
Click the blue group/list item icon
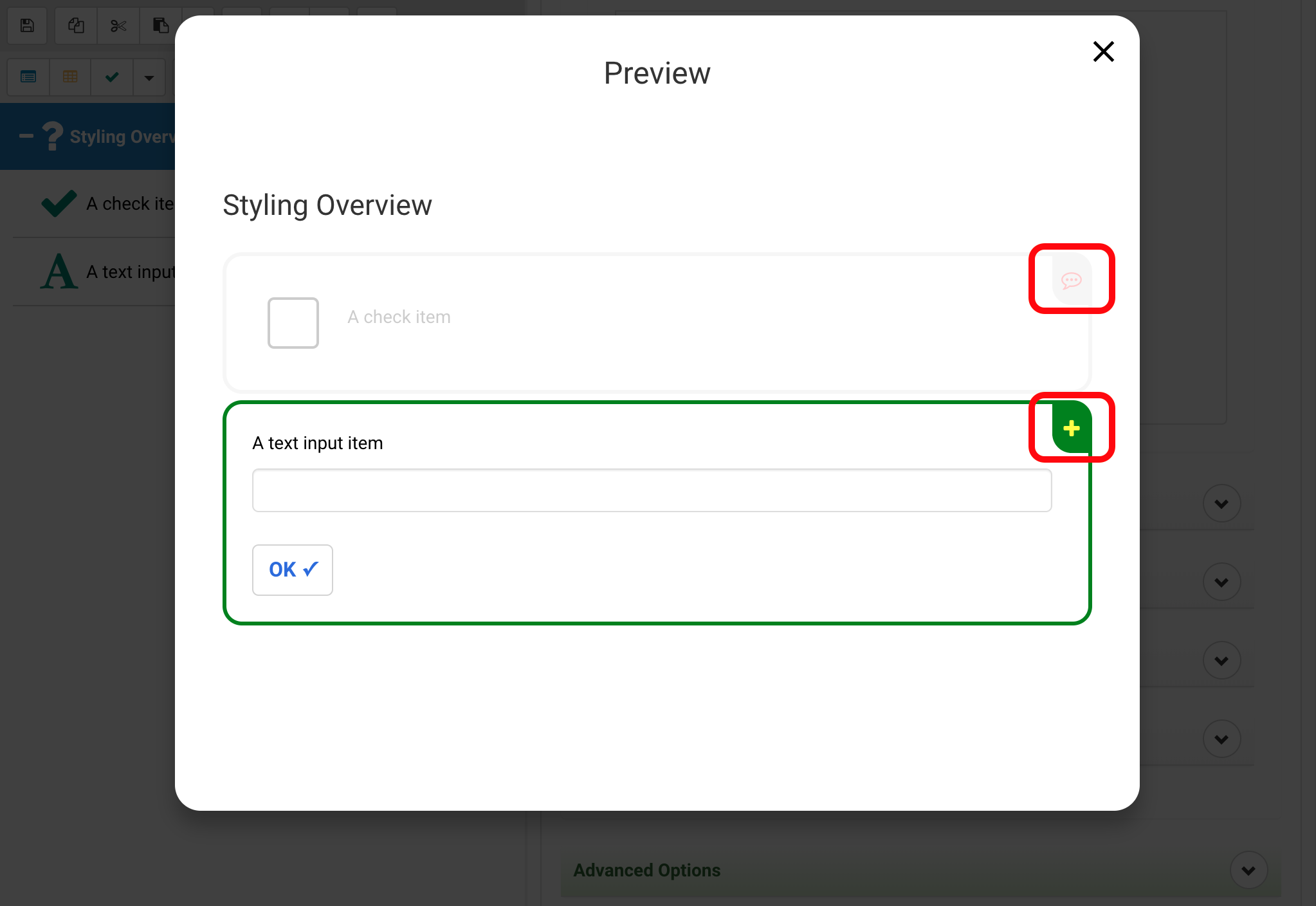click(28, 77)
